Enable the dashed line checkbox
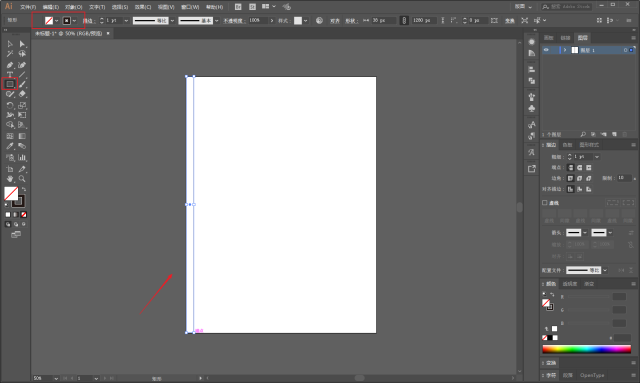640x383 pixels. pyautogui.click(x=544, y=203)
